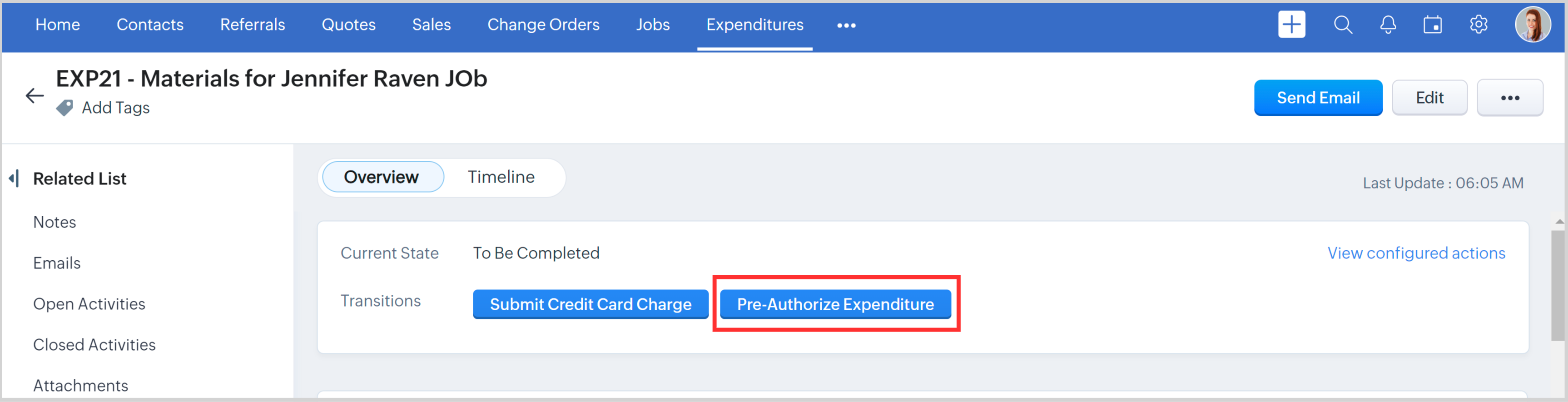Open the more actions ellipsis next to Edit
The image size is (1568, 402).
coord(1509,98)
